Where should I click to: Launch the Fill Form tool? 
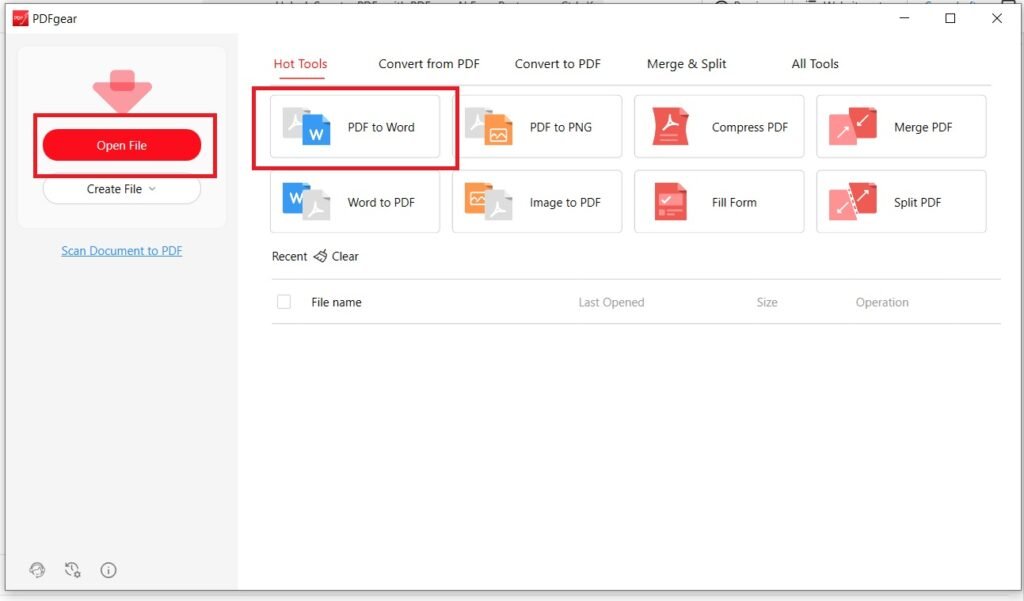(718, 201)
